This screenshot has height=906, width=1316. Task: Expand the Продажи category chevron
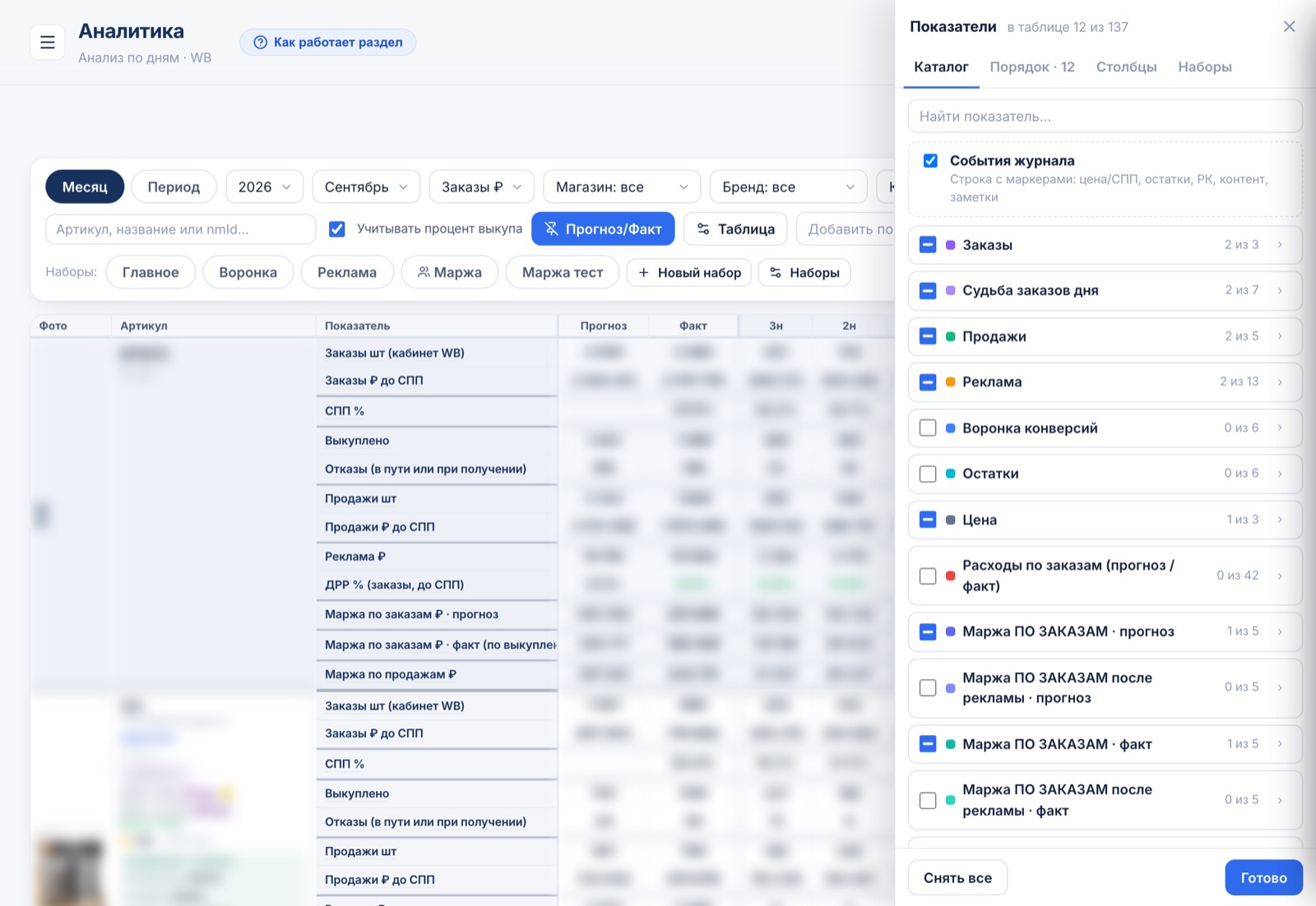[1280, 336]
